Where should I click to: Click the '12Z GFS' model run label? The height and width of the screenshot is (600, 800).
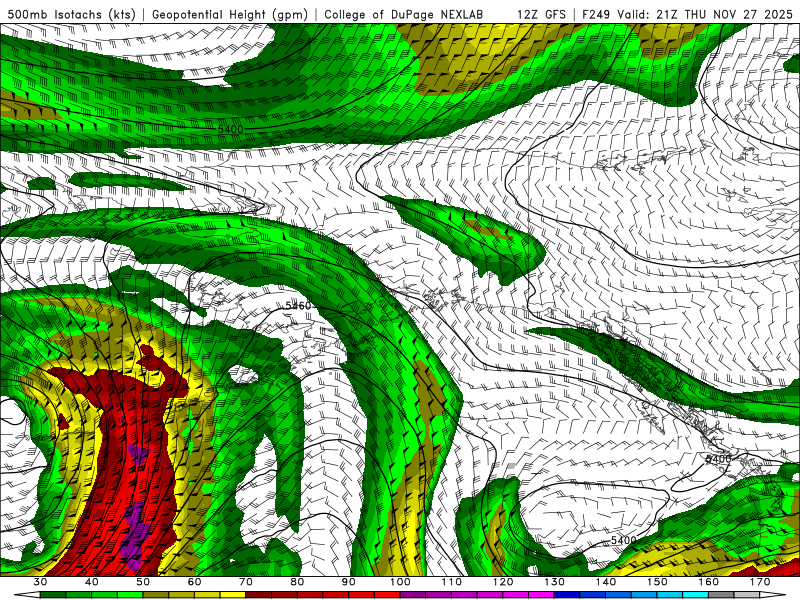(541, 14)
